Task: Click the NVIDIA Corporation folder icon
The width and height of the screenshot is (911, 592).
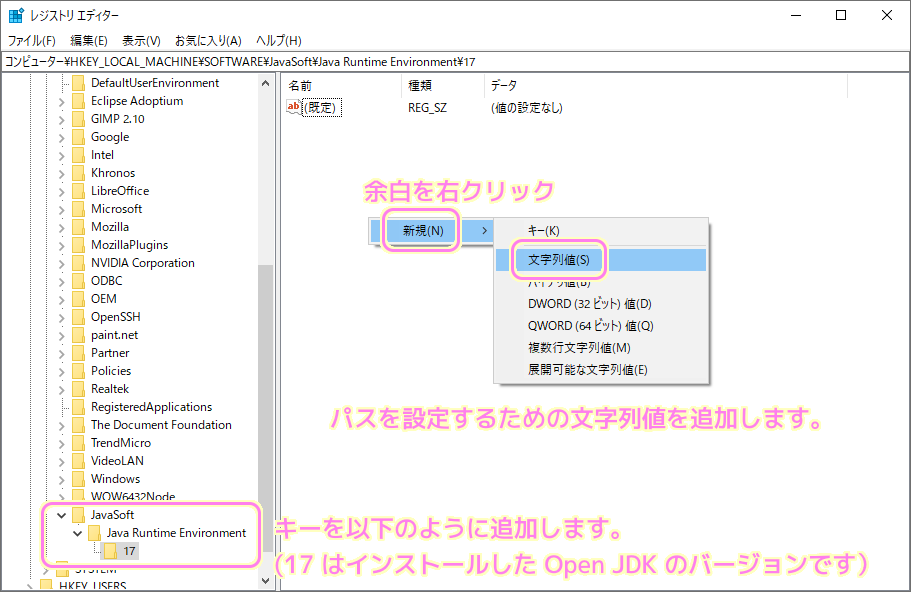Action: pos(78,263)
